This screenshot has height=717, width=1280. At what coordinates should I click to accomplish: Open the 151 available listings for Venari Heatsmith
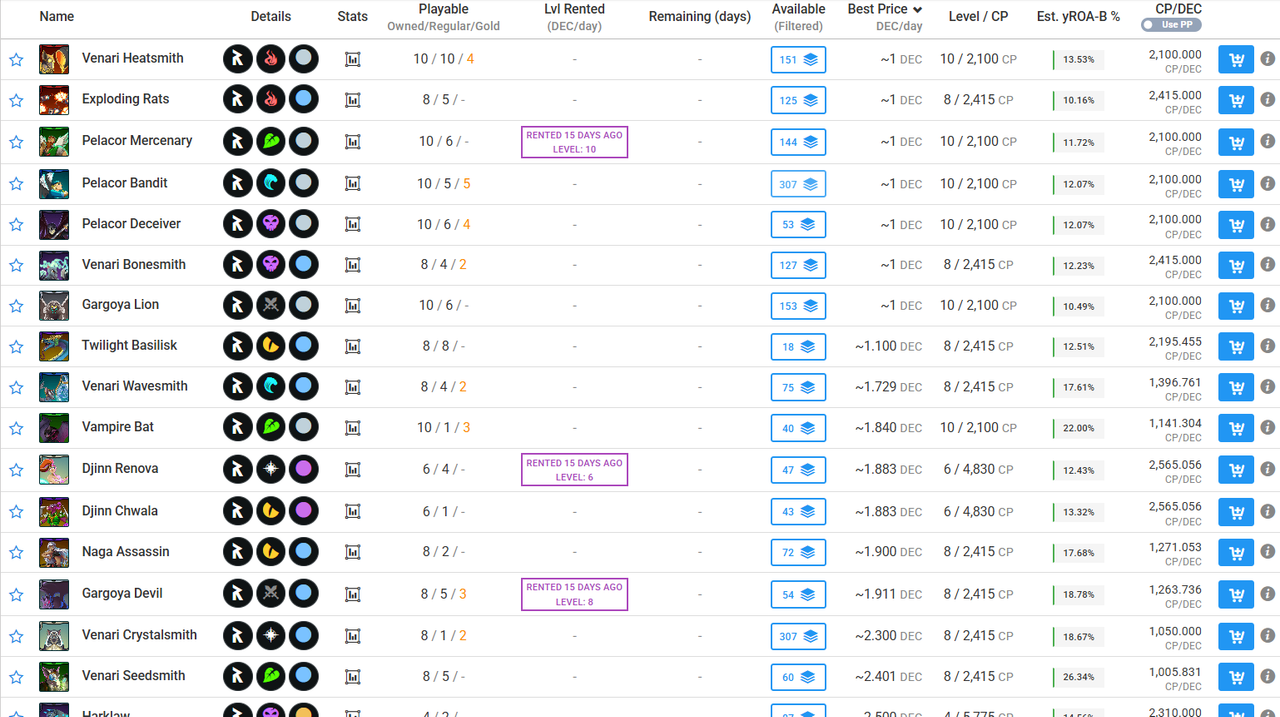(x=798, y=60)
